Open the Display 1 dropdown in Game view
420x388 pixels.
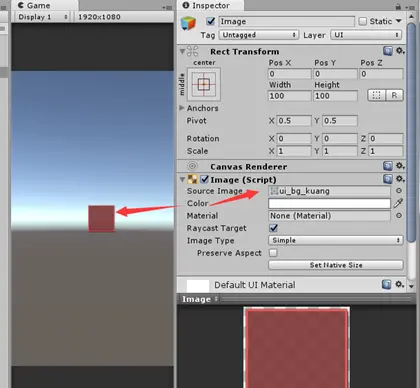(42, 17)
